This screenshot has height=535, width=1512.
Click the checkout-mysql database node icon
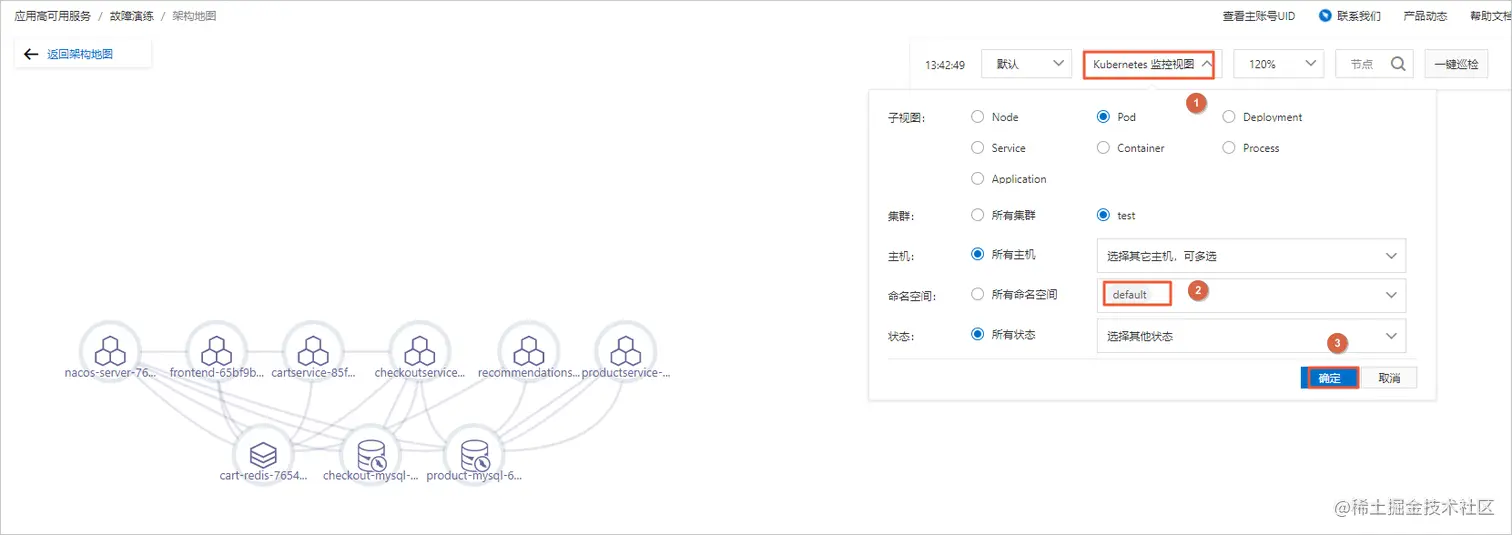tap(370, 455)
